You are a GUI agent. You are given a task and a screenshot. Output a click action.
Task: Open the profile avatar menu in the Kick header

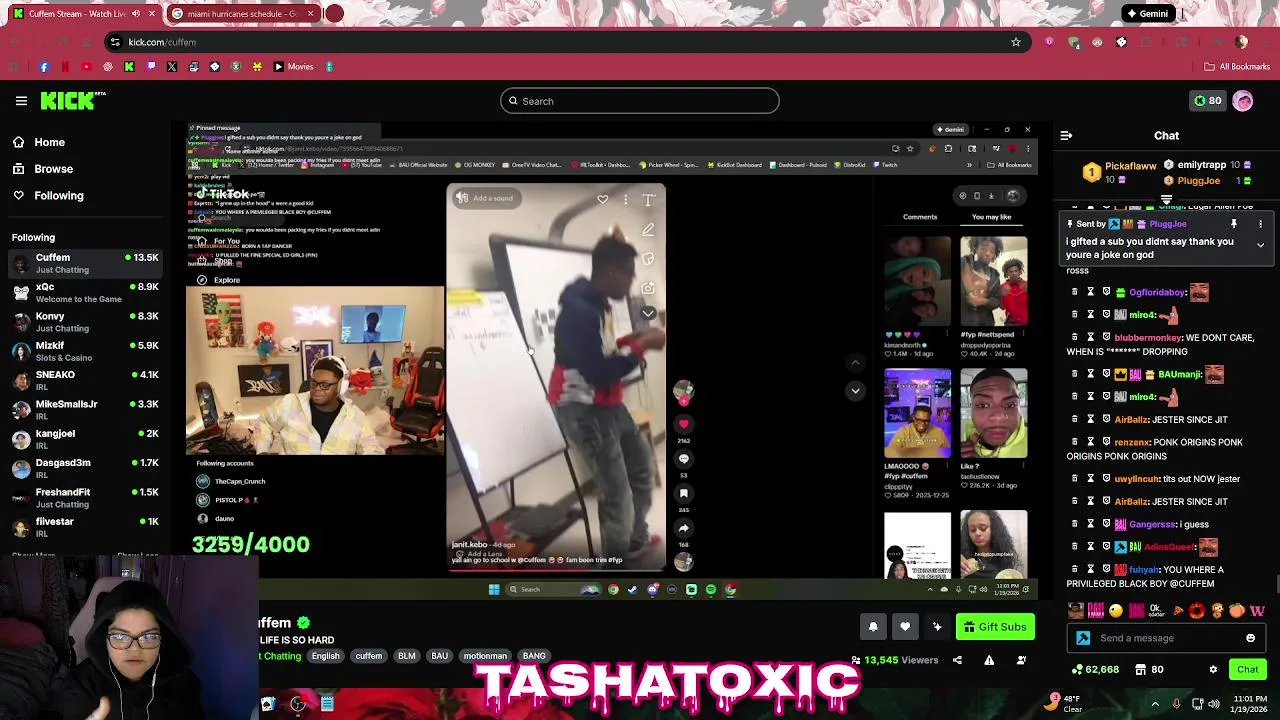[1243, 101]
